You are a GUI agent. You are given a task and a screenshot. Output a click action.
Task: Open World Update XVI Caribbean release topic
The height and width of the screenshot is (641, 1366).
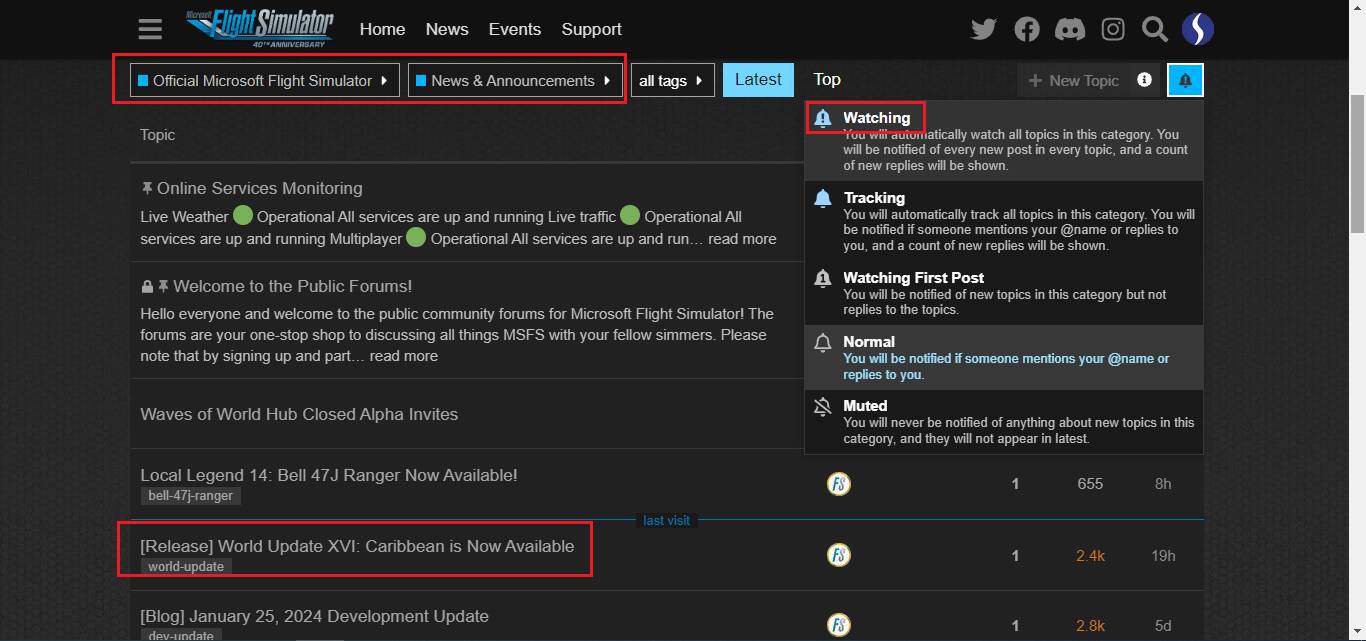click(x=357, y=546)
